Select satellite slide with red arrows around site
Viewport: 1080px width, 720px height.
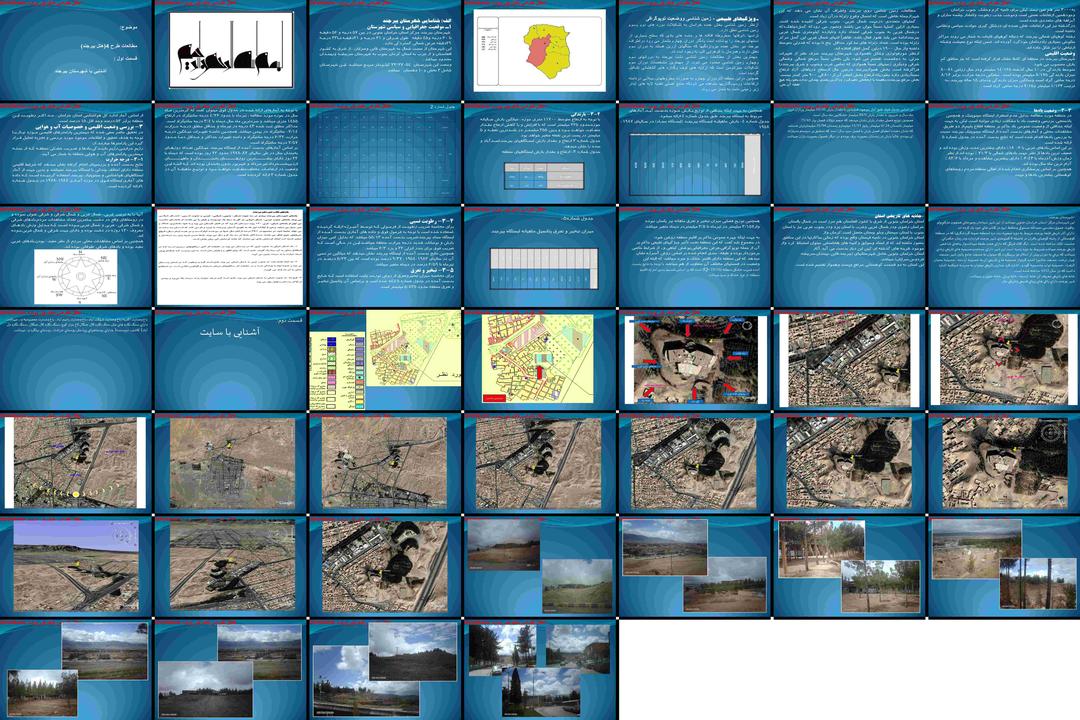point(695,360)
